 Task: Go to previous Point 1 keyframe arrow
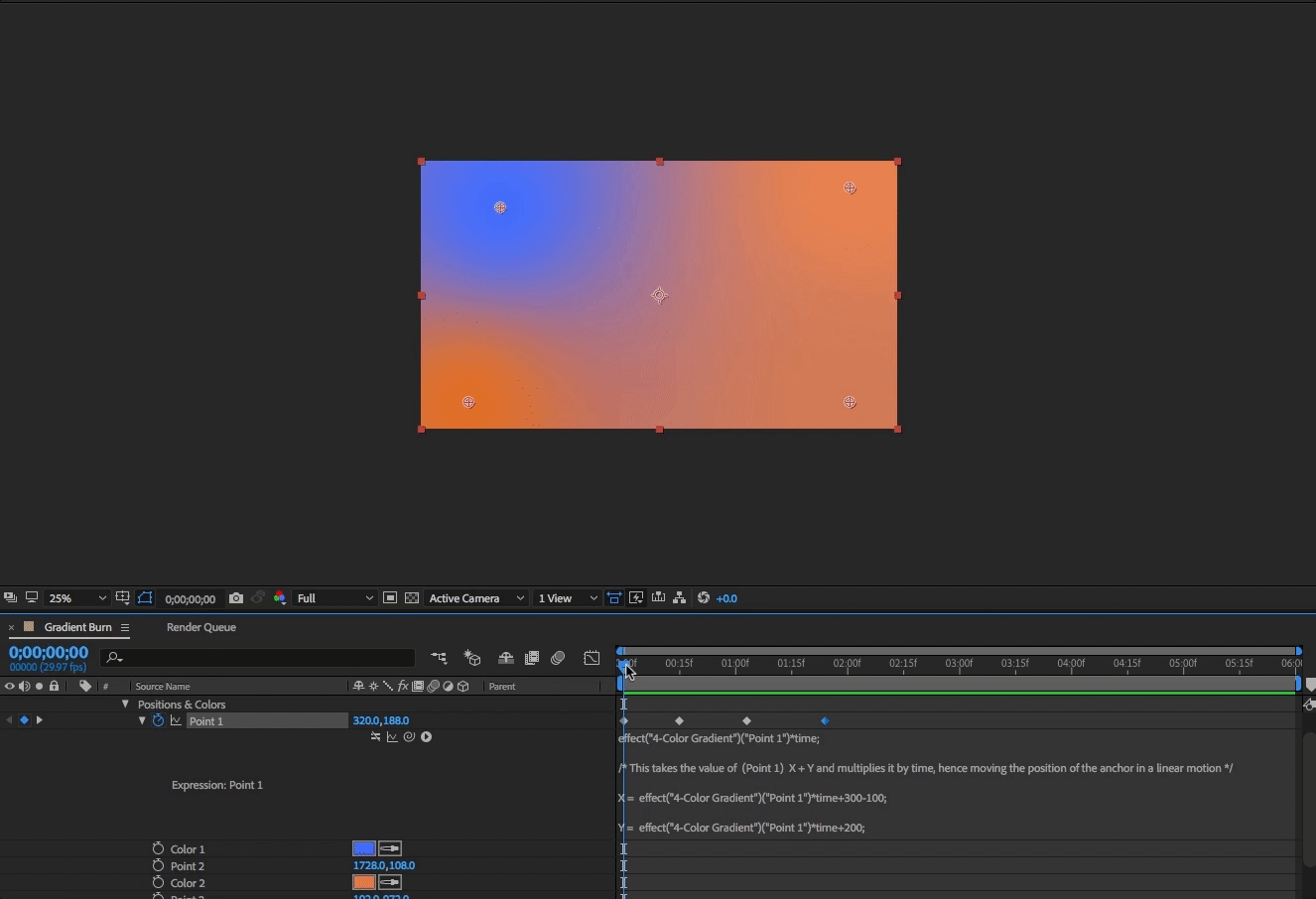click(9, 720)
